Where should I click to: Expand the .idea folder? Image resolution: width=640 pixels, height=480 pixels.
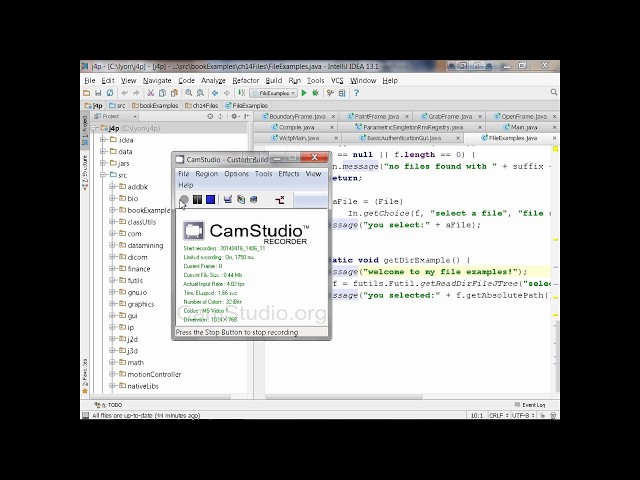point(104,140)
